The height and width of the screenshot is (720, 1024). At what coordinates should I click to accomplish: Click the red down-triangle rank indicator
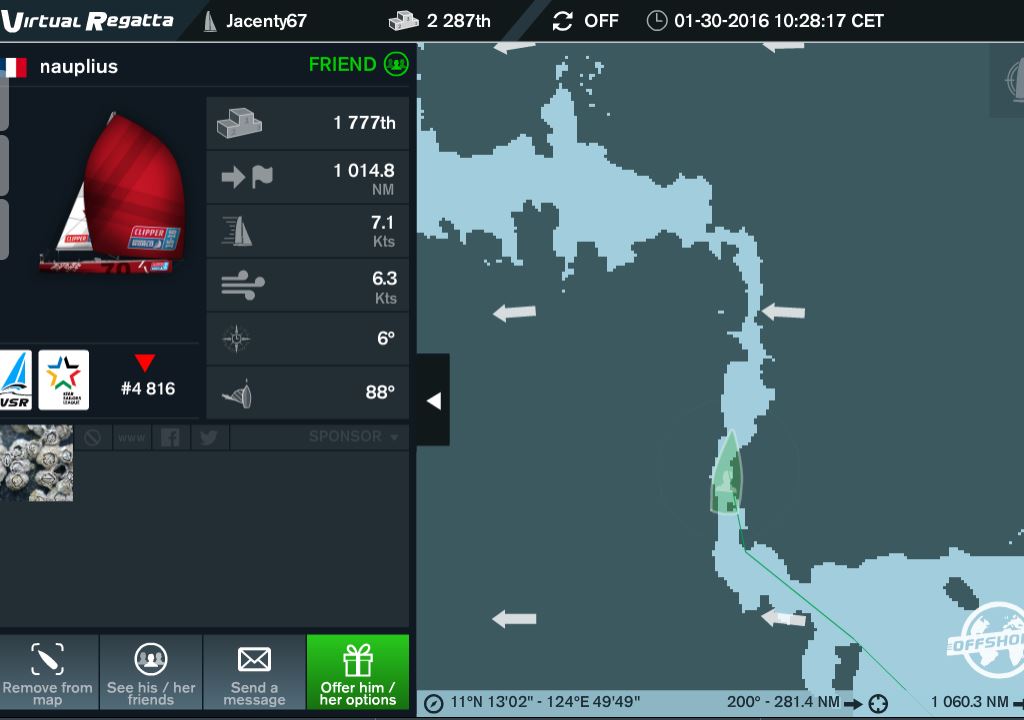145,363
